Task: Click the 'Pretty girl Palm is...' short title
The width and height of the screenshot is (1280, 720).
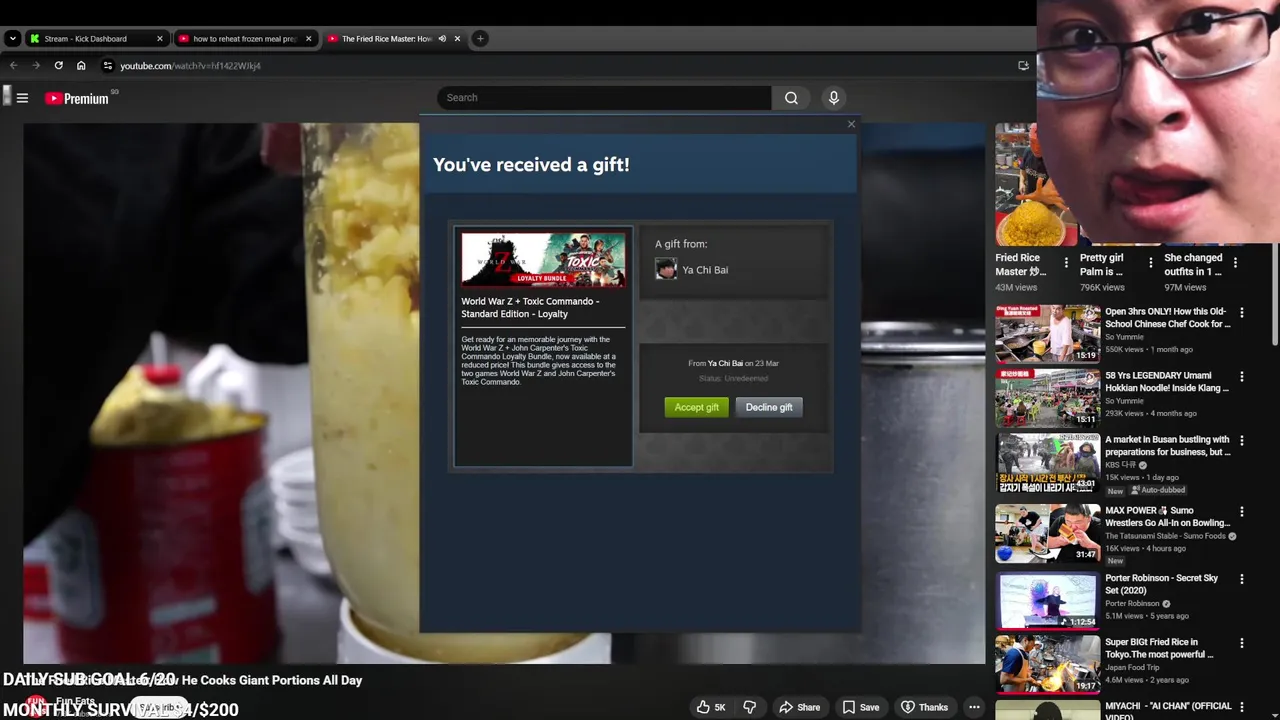Action: click(x=1101, y=264)
